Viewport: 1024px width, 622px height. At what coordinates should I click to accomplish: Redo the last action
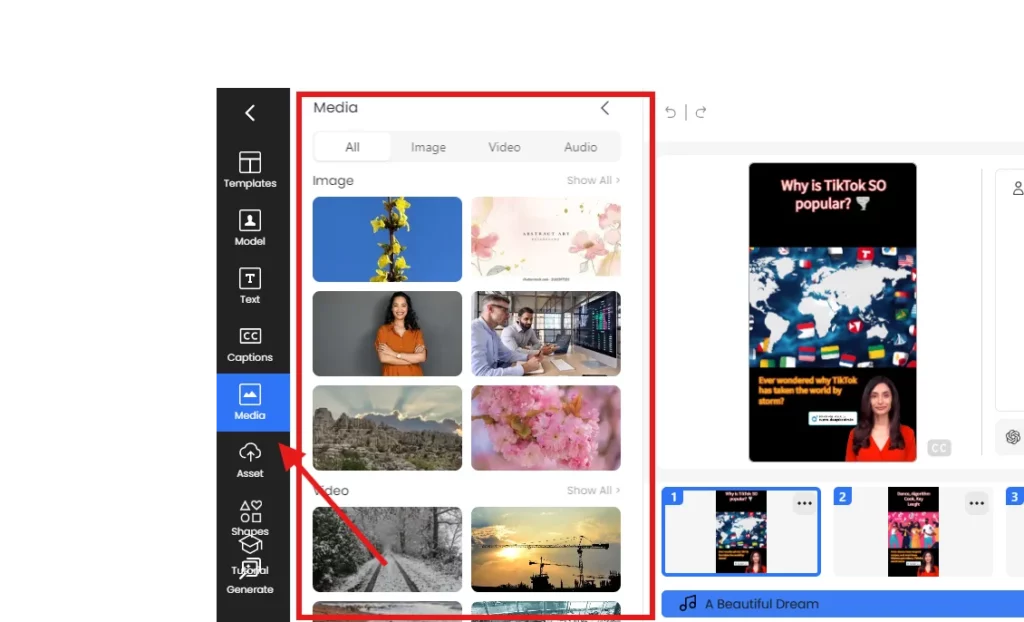(701, 112)
